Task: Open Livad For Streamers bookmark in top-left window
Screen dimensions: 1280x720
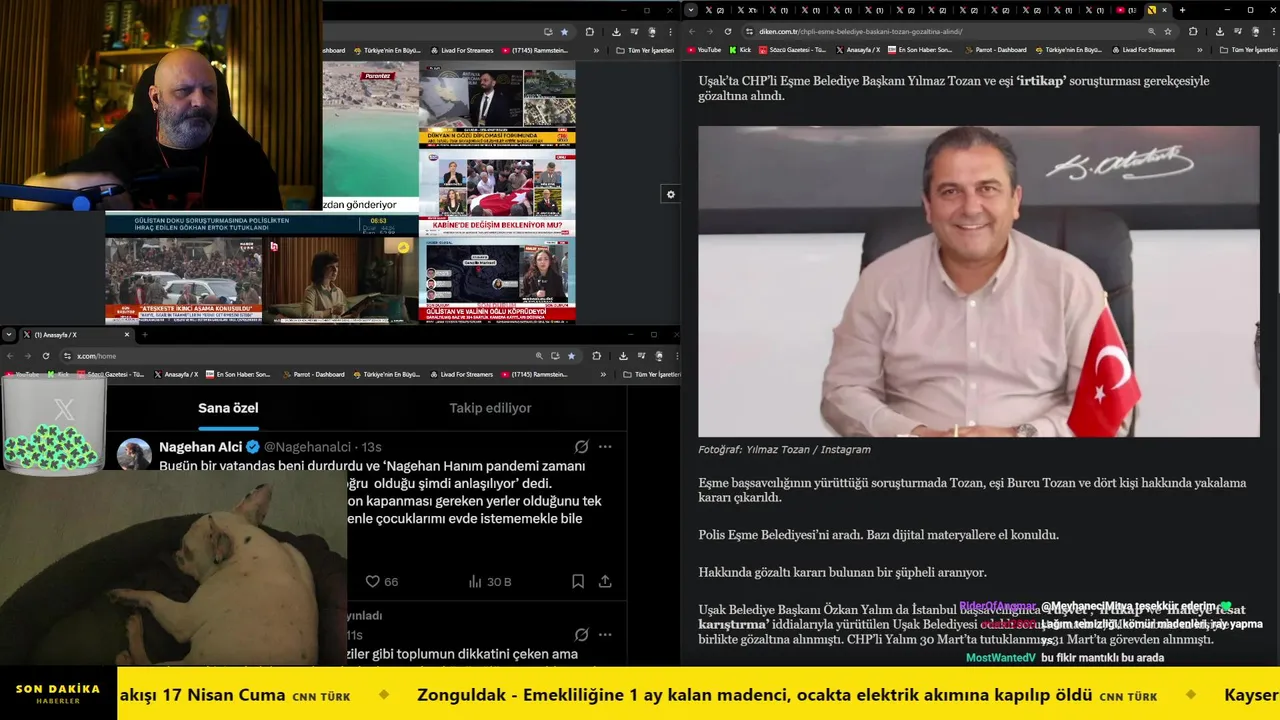Action: 461,50
